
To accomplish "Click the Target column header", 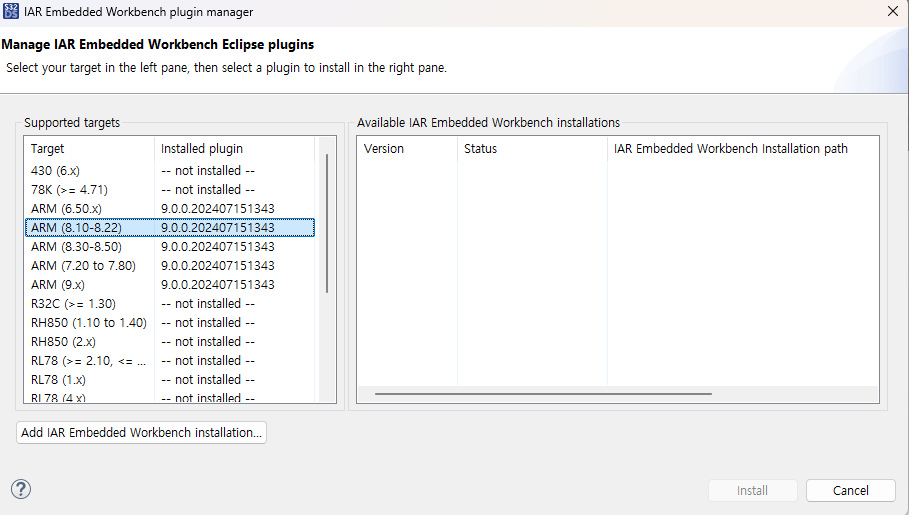I will [89, 148].
